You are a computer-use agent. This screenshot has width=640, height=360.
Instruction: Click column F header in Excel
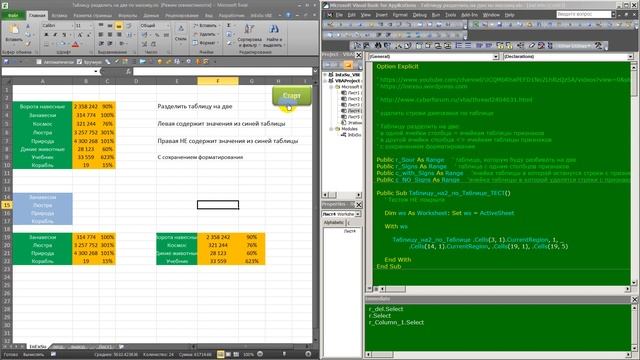[x=218, y=81]
